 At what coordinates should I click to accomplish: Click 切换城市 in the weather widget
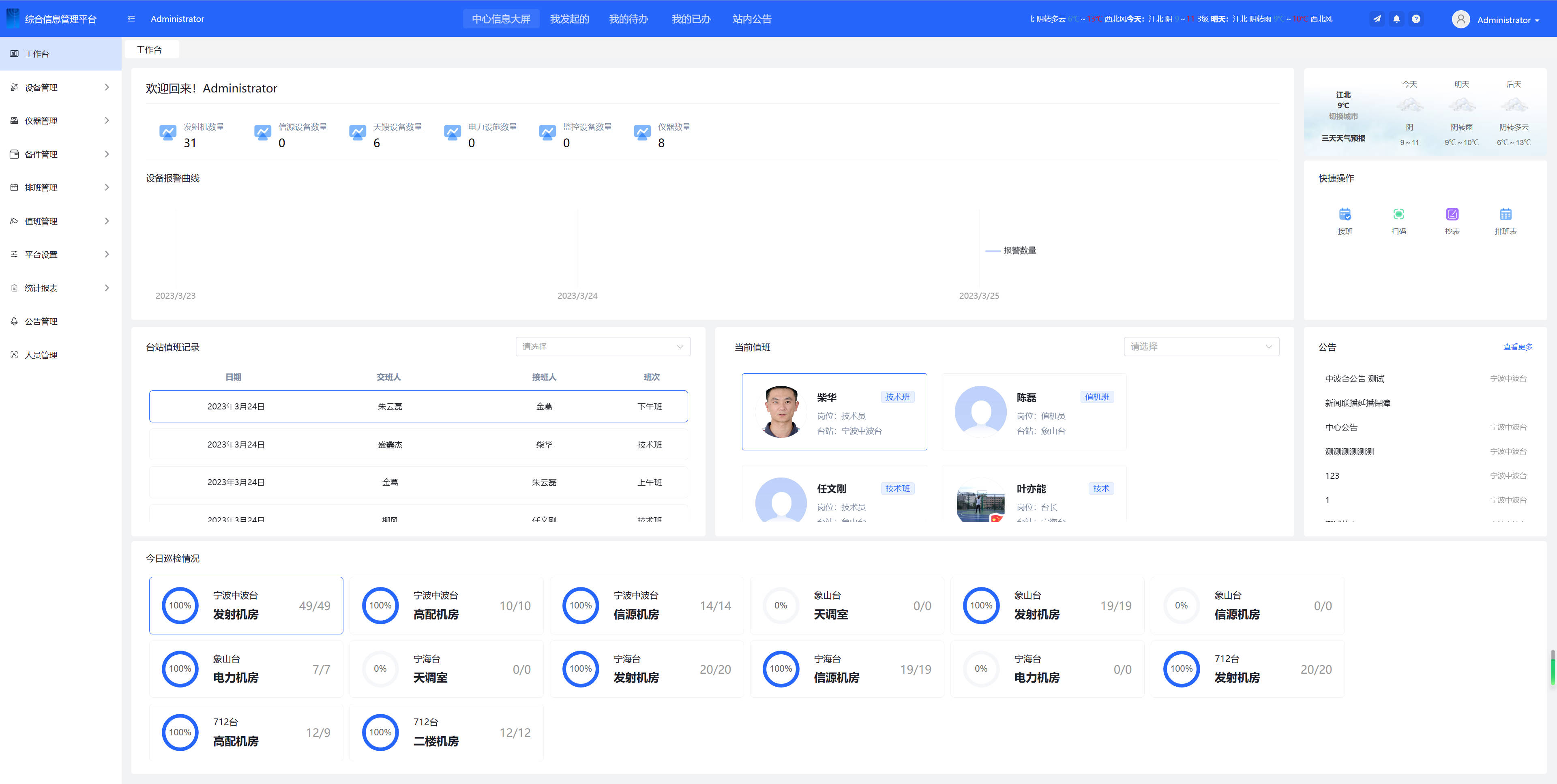1343,117
